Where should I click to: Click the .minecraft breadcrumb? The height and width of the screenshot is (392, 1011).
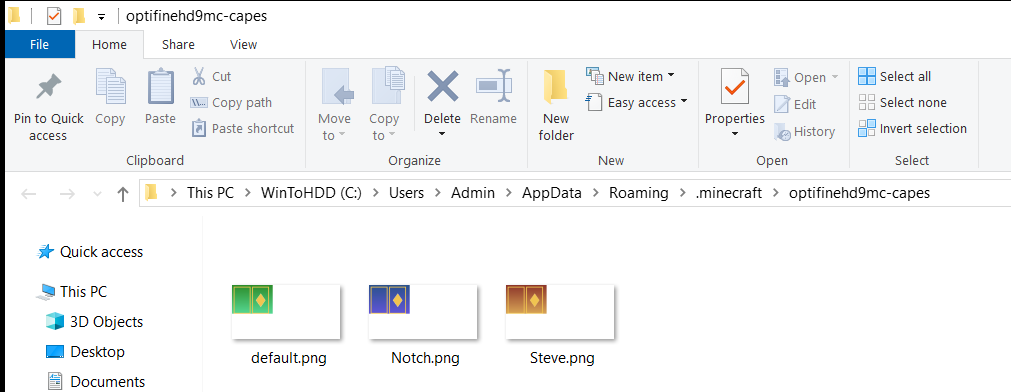[x=729, y=193]
